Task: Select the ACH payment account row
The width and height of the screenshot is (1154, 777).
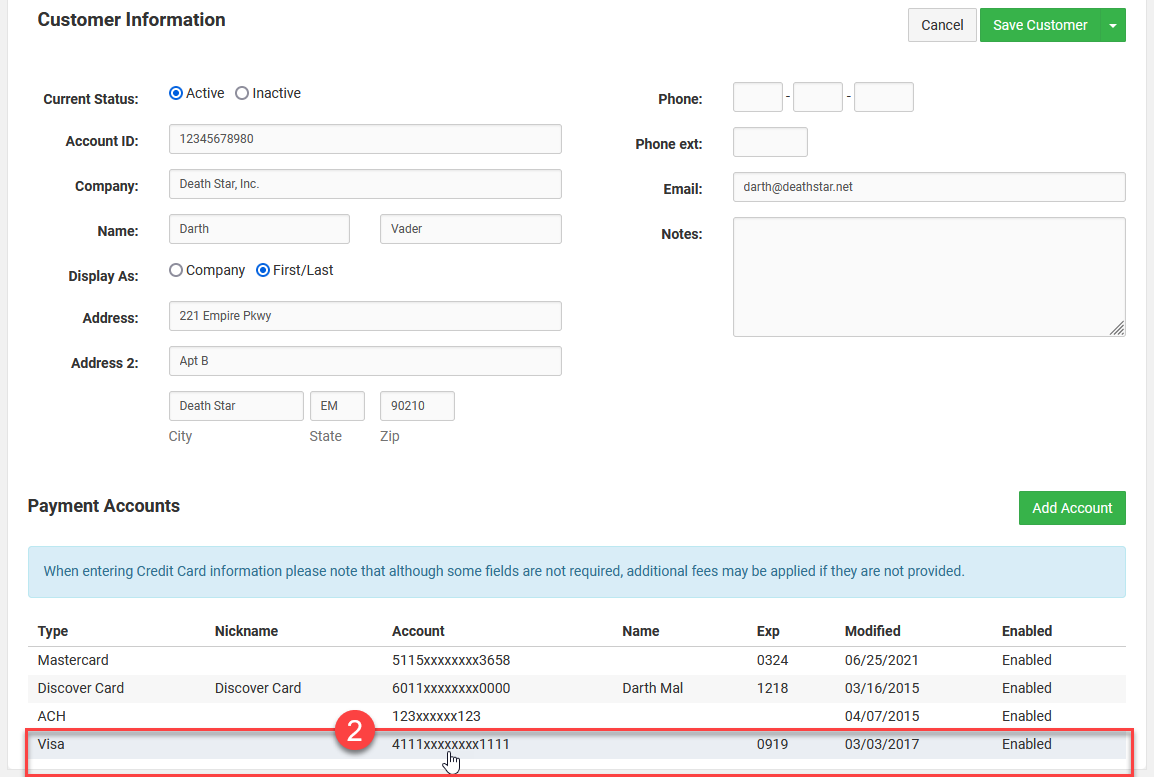Action: pyautogui.click(x=450, y=716)
